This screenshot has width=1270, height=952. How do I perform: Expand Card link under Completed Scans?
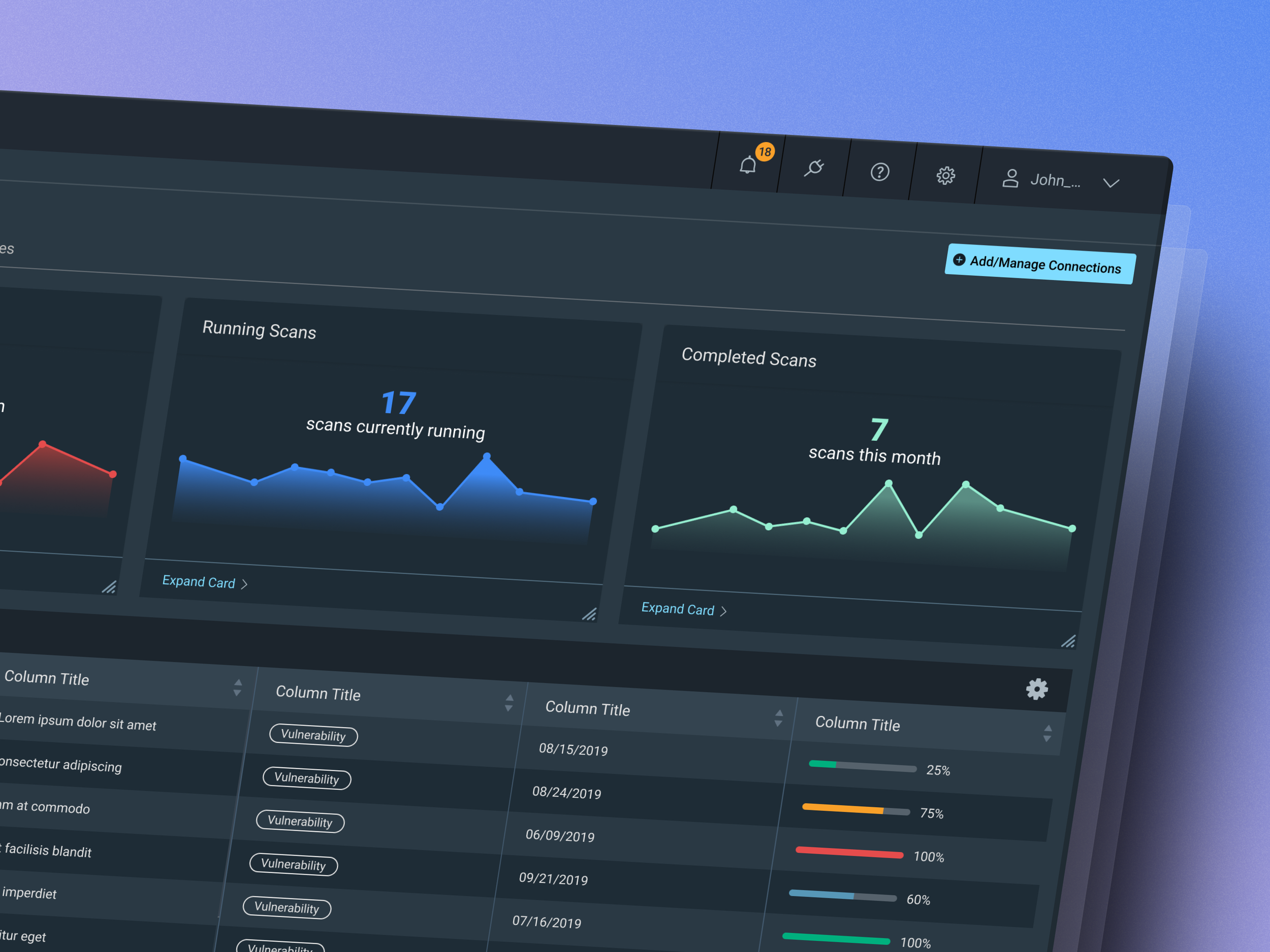click(x=678, y=609)
